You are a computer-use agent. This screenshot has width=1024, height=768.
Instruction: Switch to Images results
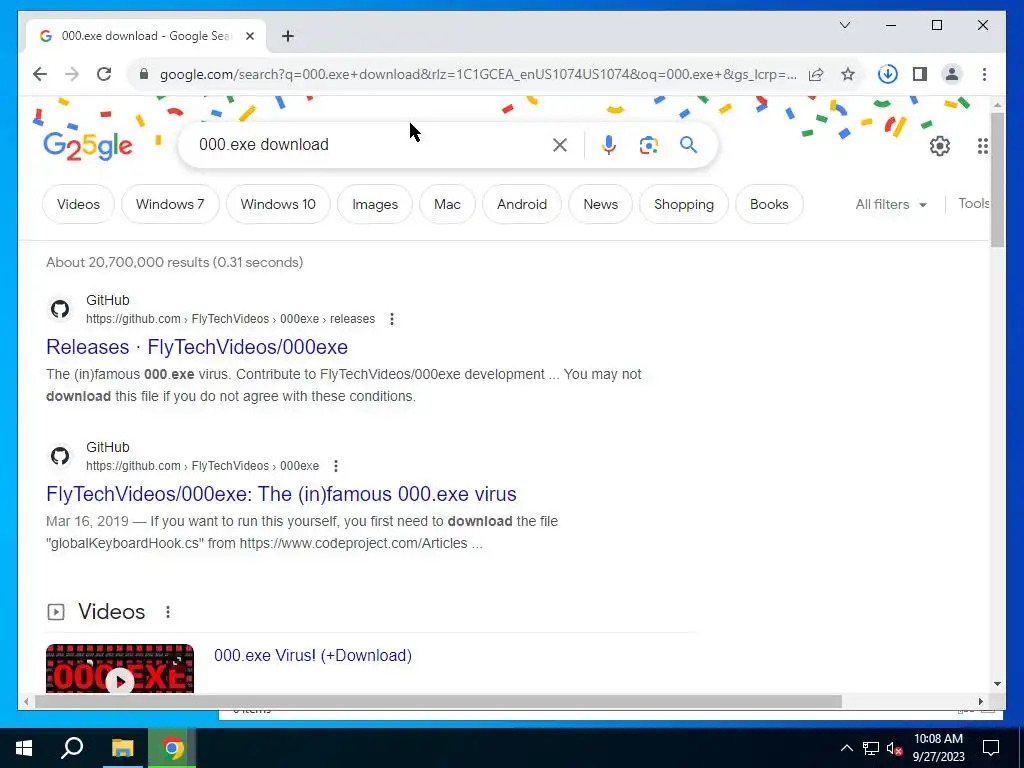pyautogui.click(x=375, y=204)
